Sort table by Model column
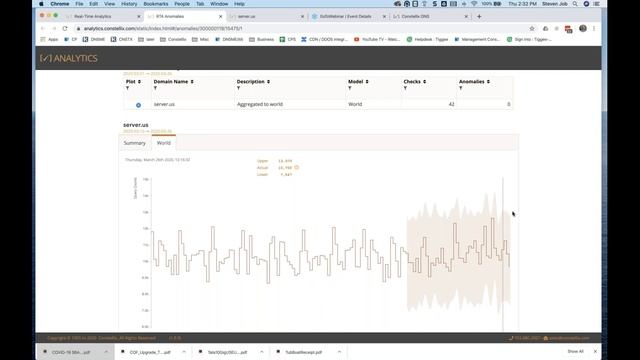The height and width of the screenshot is (360, 640). tap(367, 82)
